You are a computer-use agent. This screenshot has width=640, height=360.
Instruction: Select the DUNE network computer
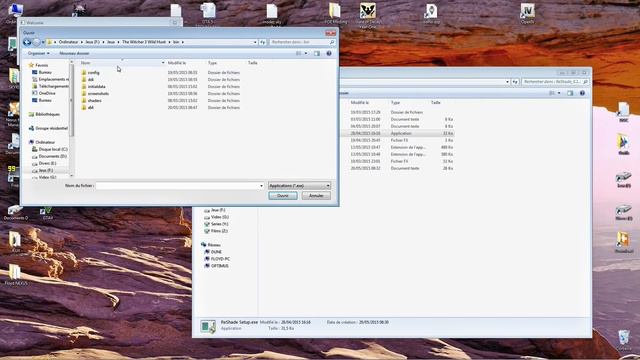coord(213,252)
